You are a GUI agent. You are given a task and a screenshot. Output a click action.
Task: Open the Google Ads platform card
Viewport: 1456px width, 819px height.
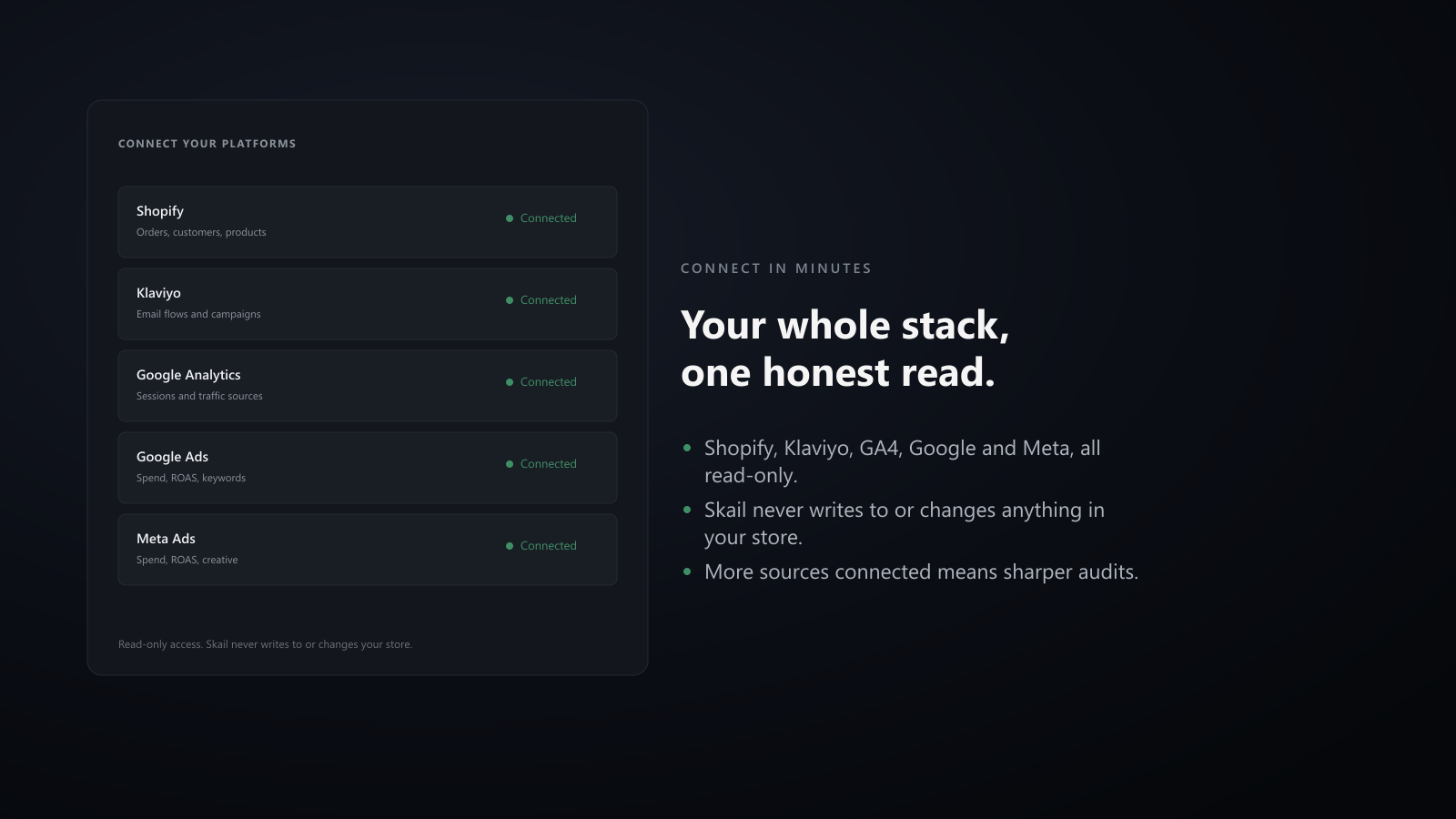pyautogui.click(x=368, y=468)
